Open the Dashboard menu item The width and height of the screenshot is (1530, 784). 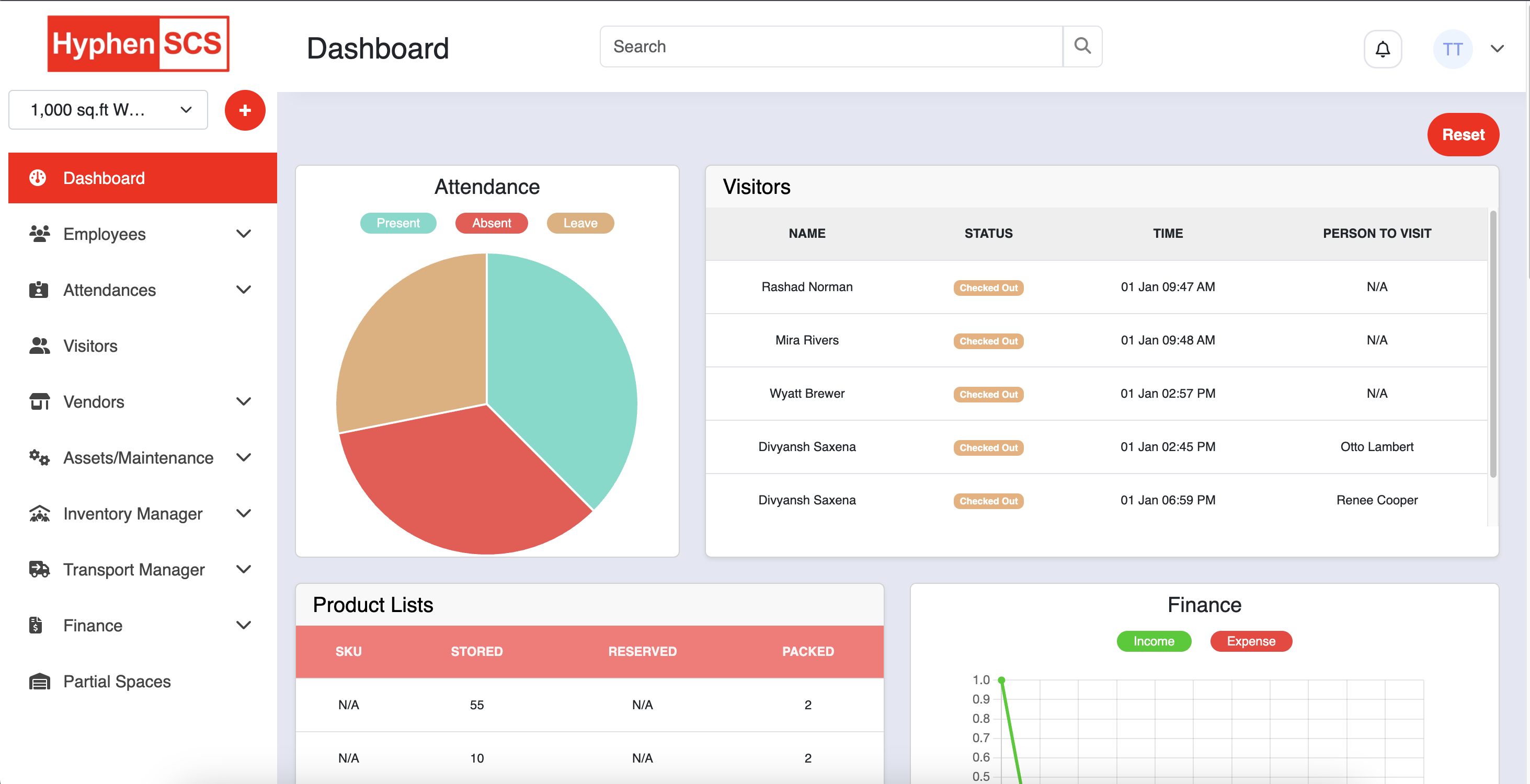(x=143, y=178)
